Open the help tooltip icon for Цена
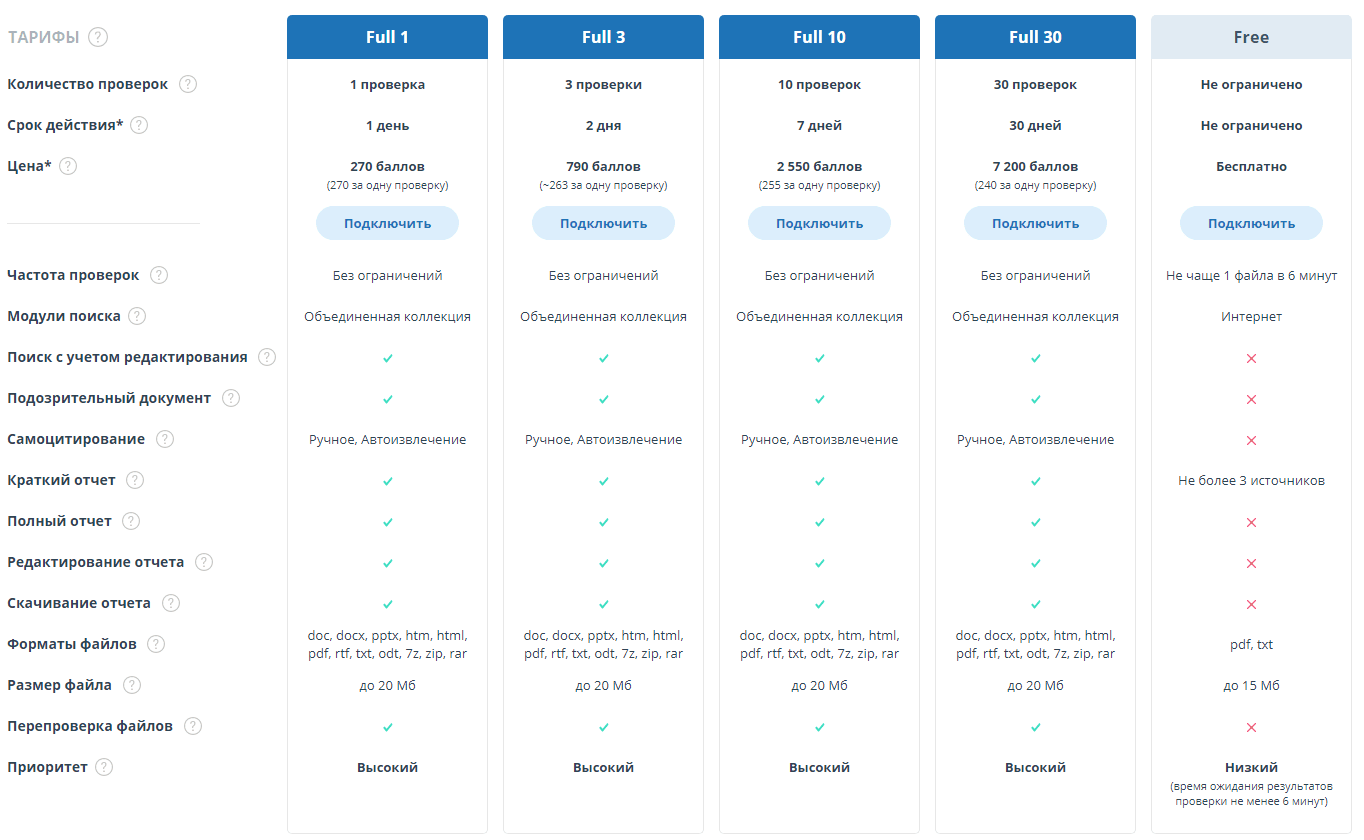The height and width of the screenshot is (840, 1364). click(68, 166)
